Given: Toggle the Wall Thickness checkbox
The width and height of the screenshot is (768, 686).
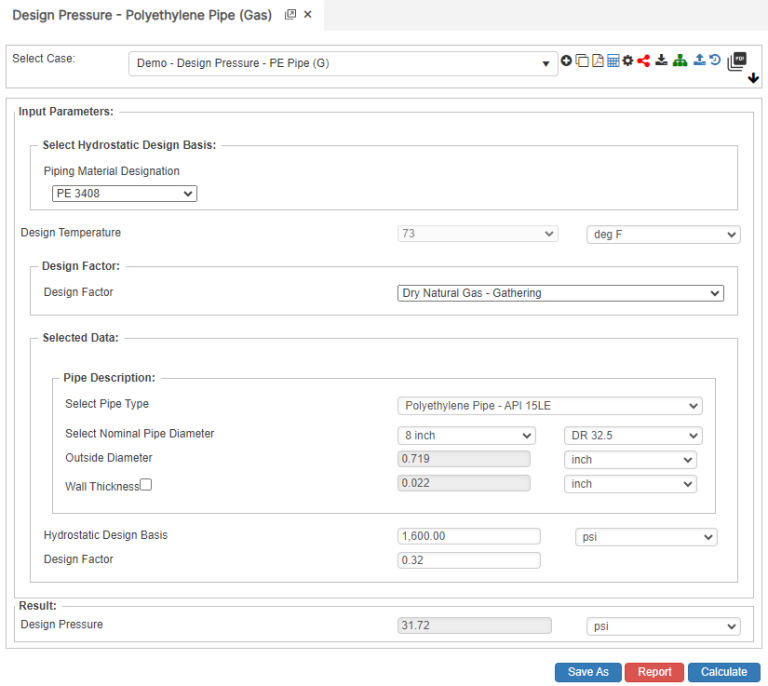Looking at the screenshot, I should coord(146,485).
